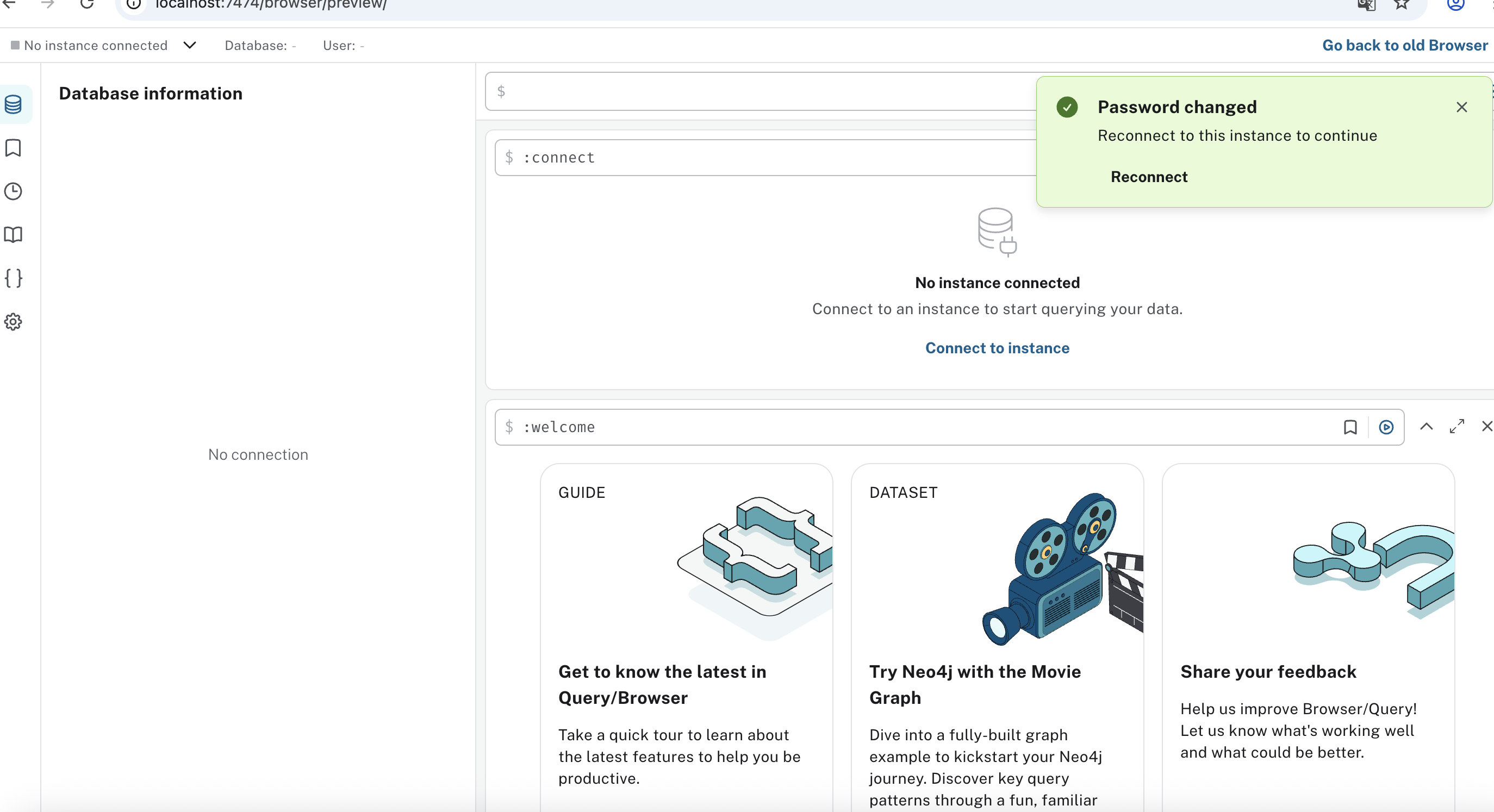The image size is (1494, 812).
Task: Open the Share your feedback card
Action: [x=1309, y=637]
